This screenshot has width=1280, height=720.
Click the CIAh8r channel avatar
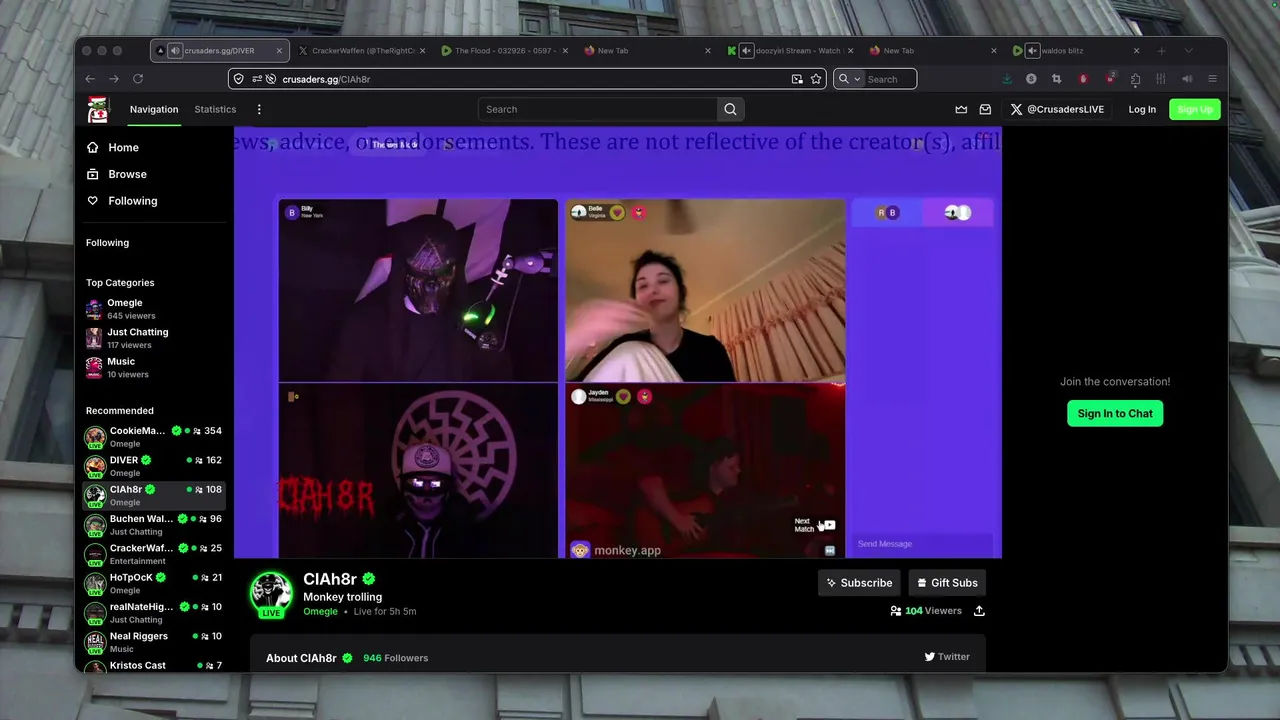pyautogui.click(x=270, y=593)
